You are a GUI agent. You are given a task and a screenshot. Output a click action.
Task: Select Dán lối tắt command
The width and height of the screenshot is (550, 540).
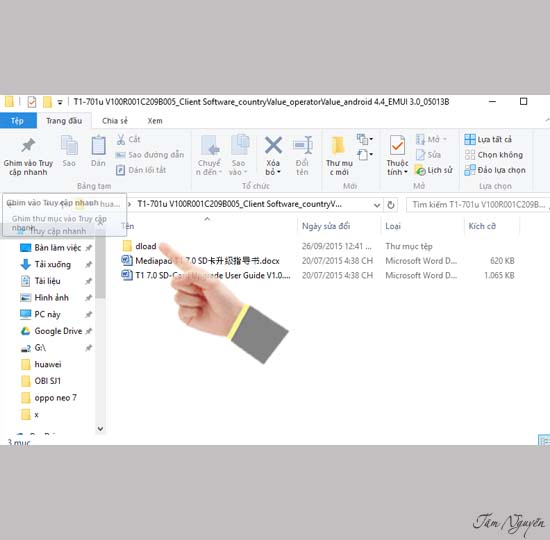pos(141,170)
